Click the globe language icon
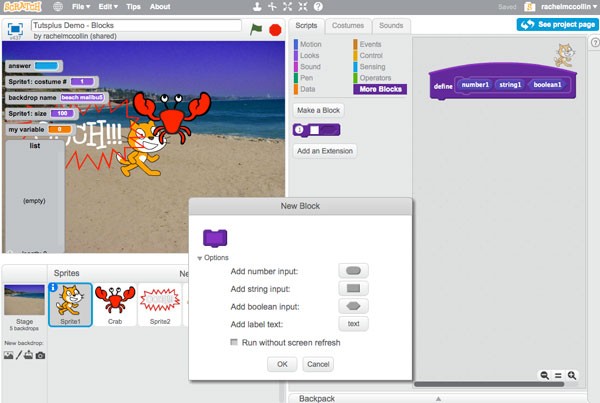This screenshot has width=600, height=403. point(58,7)
